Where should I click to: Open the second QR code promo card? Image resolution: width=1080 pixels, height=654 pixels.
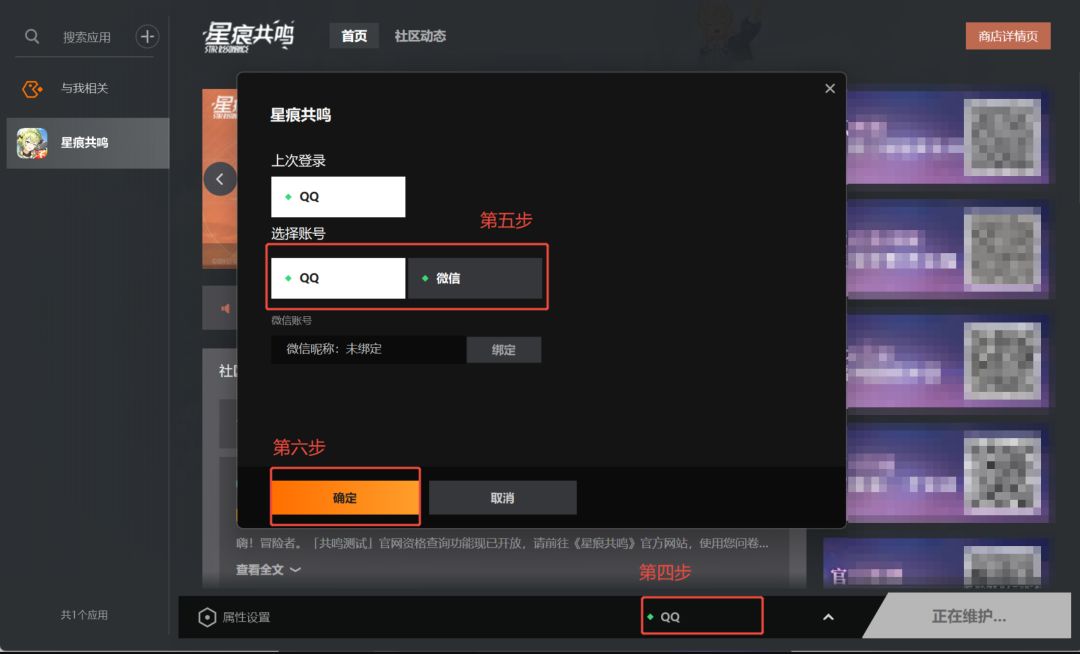[x=947, y=249]
